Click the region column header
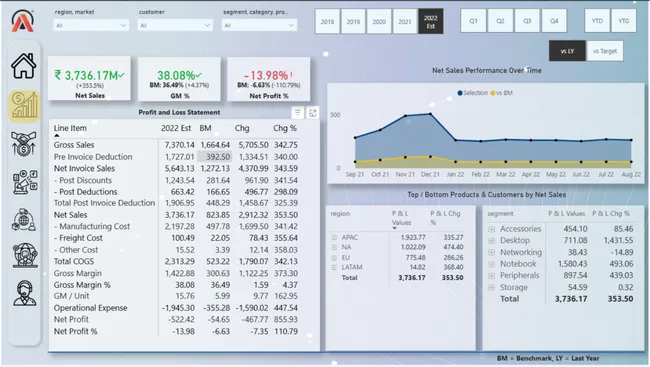This screenshot has width=650, height=367. 340,214
